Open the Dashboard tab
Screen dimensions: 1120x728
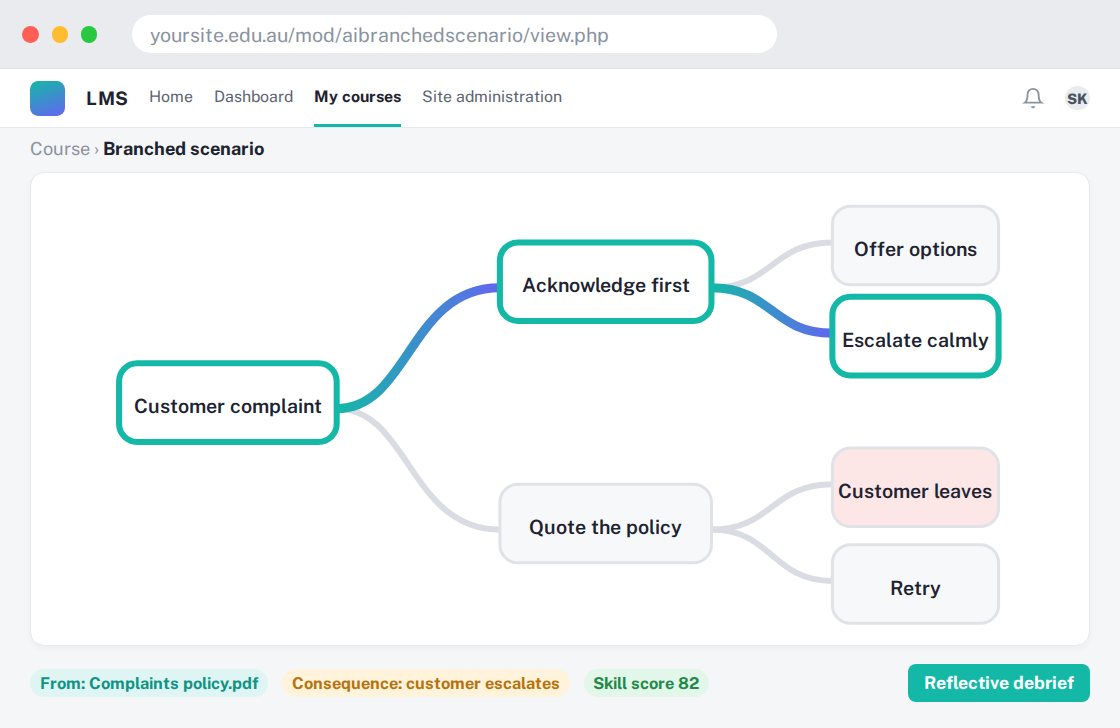254,96
